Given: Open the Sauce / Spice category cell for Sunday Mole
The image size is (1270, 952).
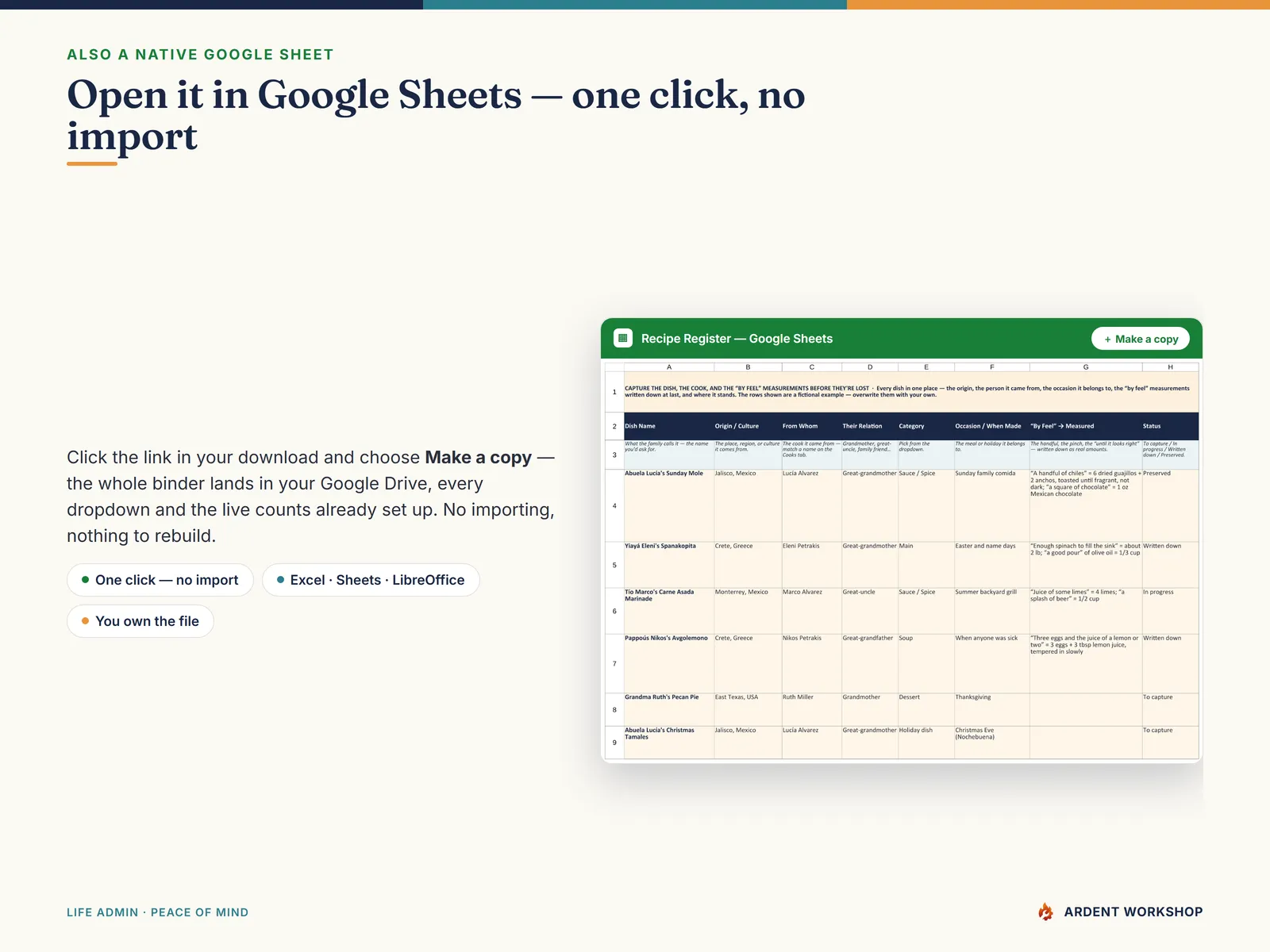Looking at the screenshot, I should click(926, 505).
